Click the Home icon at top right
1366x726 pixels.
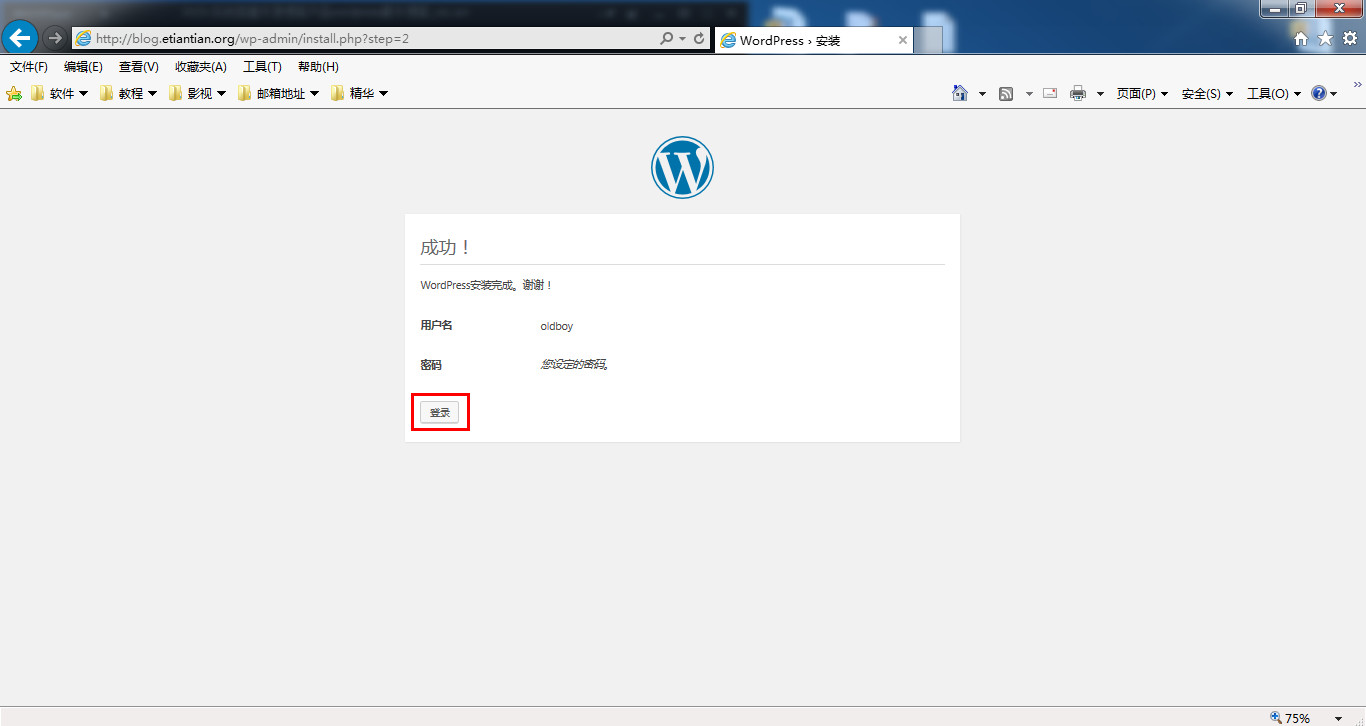pyautogui.click(x=1301, y=38)
